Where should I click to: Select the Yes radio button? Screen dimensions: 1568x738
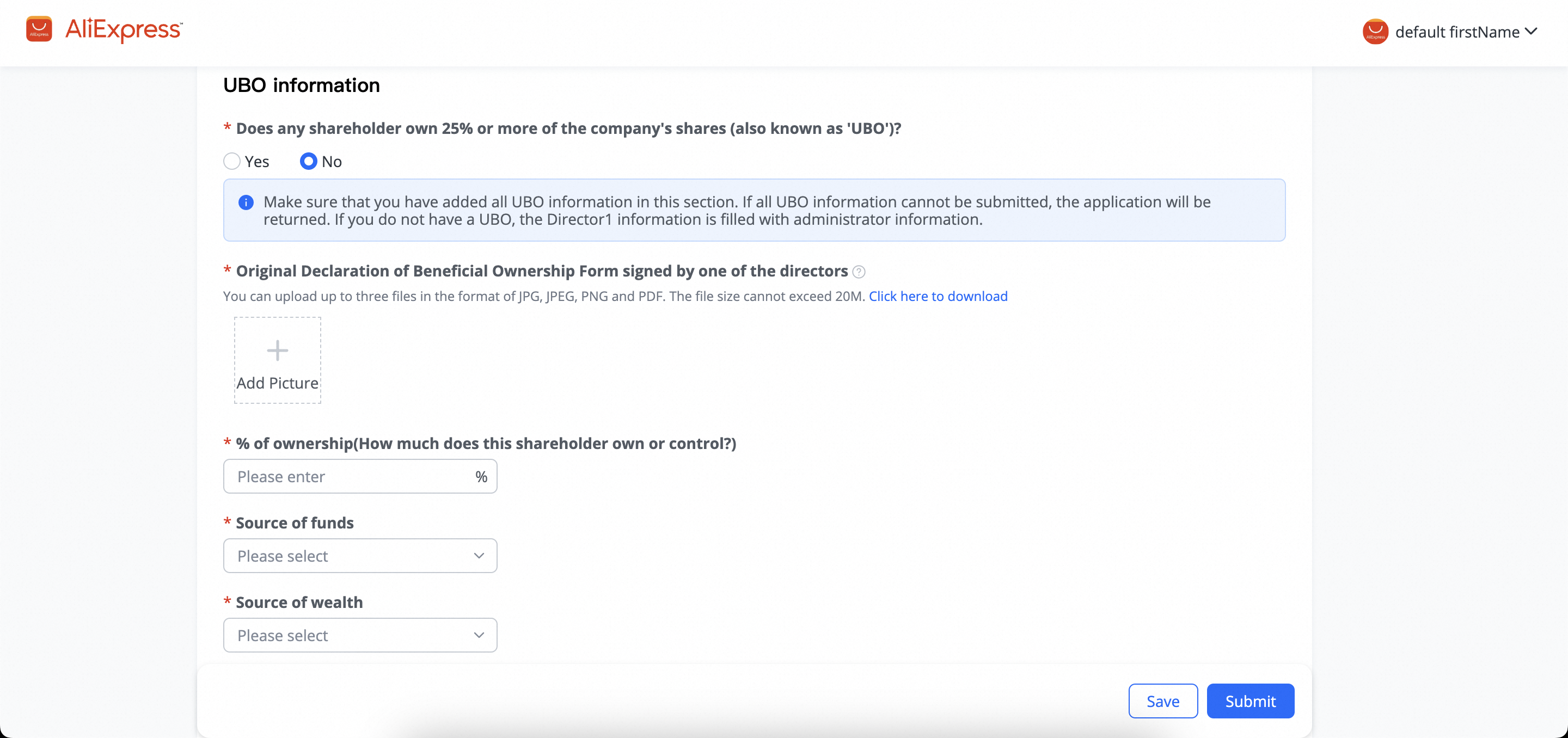tap(231, 161)
